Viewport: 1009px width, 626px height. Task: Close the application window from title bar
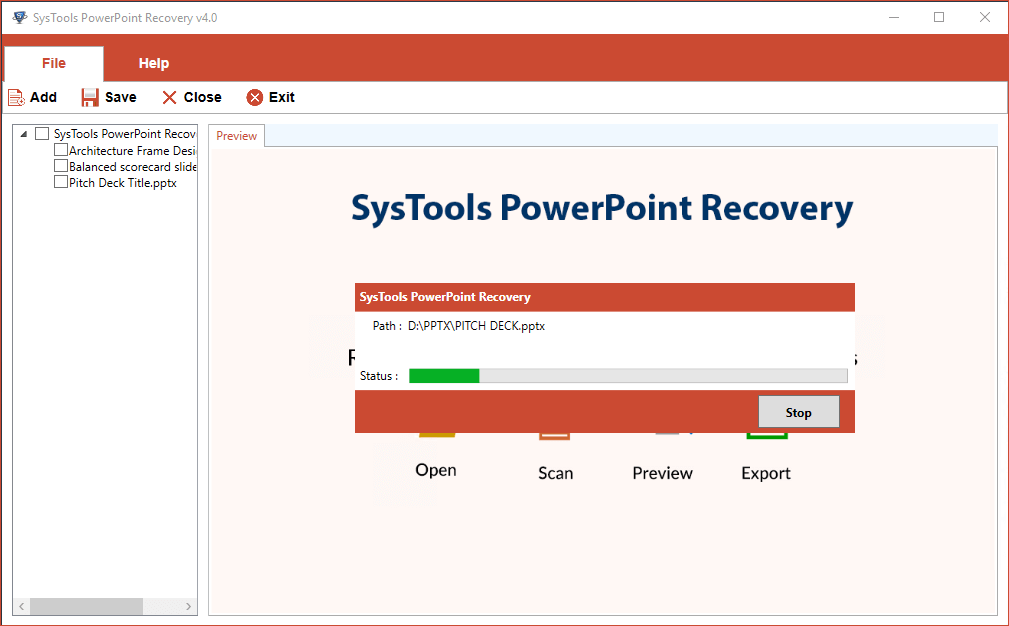tap(985, 17)
